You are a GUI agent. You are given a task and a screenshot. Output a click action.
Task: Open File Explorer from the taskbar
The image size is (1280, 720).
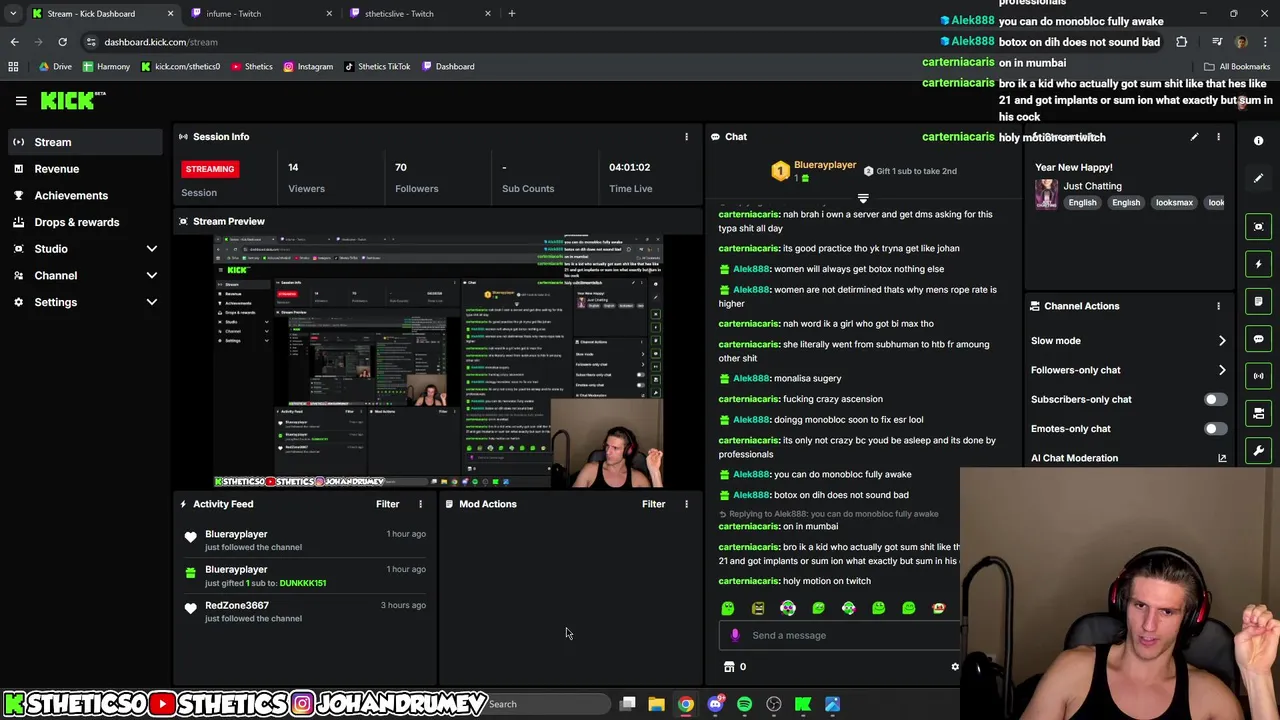(656, 704)
